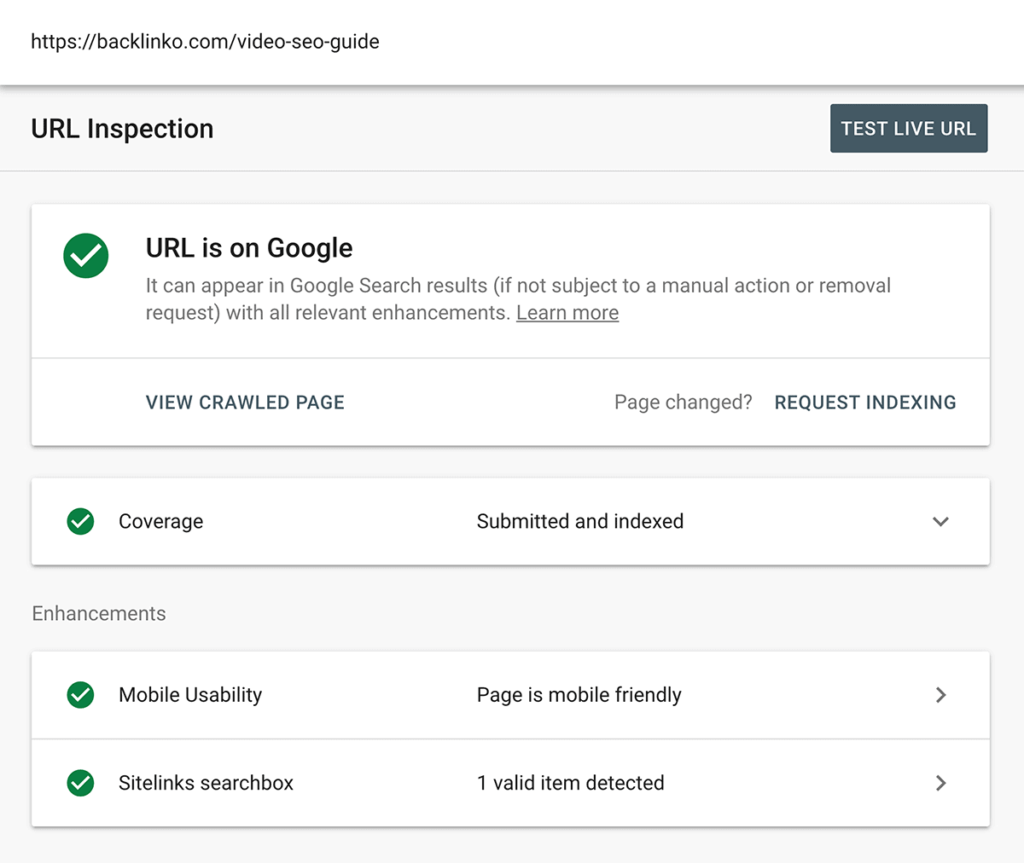Select the Coverage row label

161,521
